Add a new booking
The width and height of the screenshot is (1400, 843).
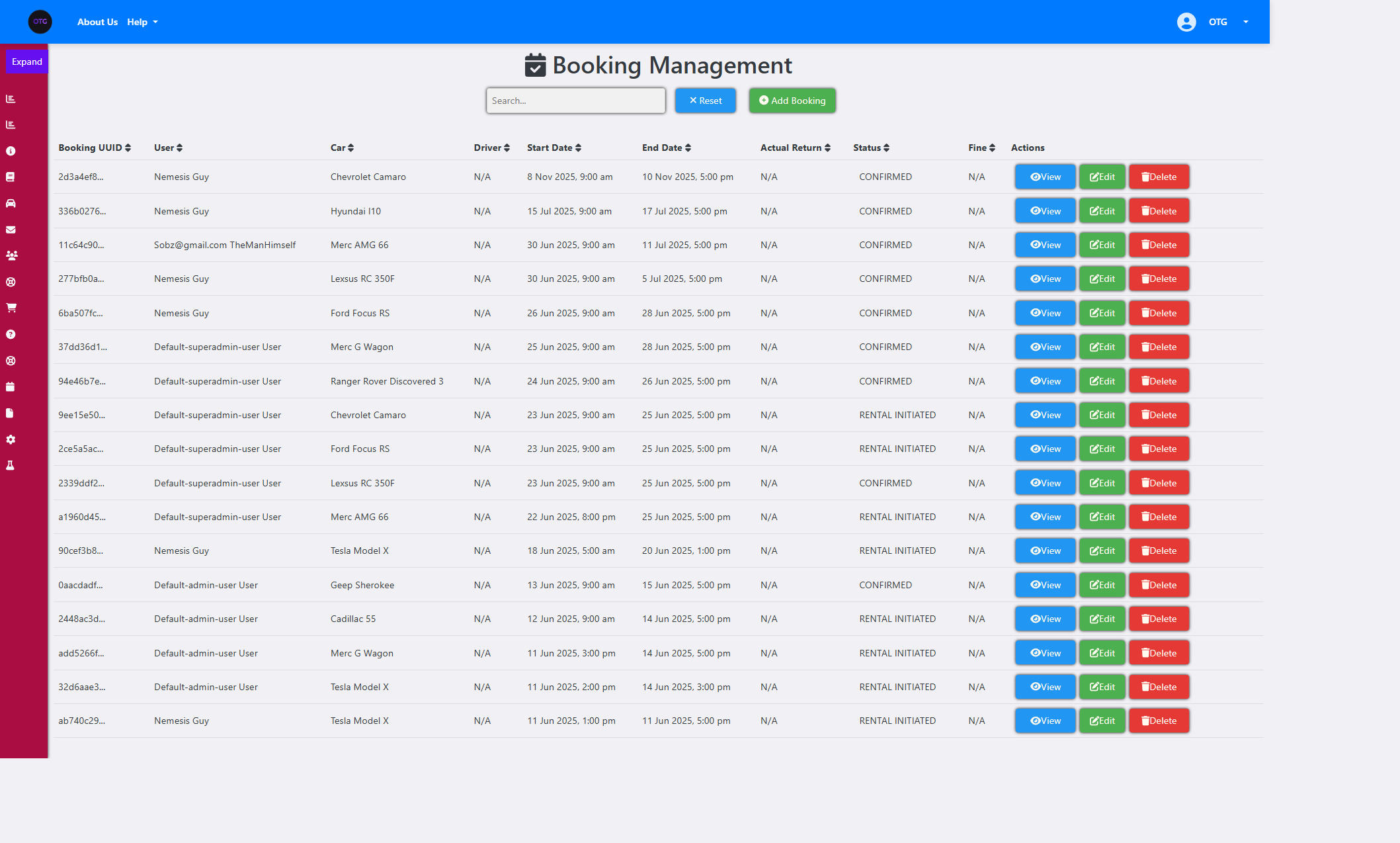(x=792, y=101)
